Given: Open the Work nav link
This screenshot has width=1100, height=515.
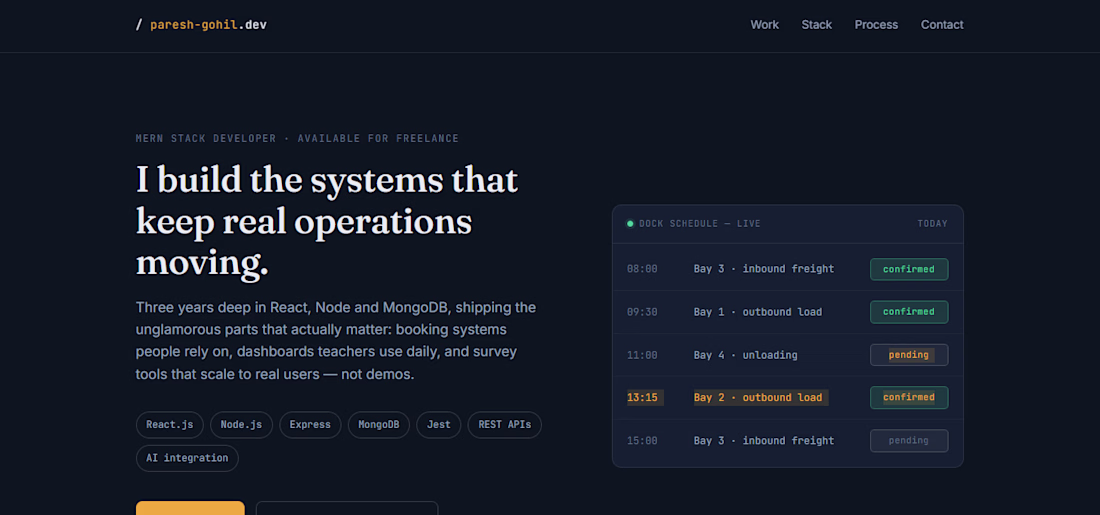Looking at the screenshot, I should [765, 25].
